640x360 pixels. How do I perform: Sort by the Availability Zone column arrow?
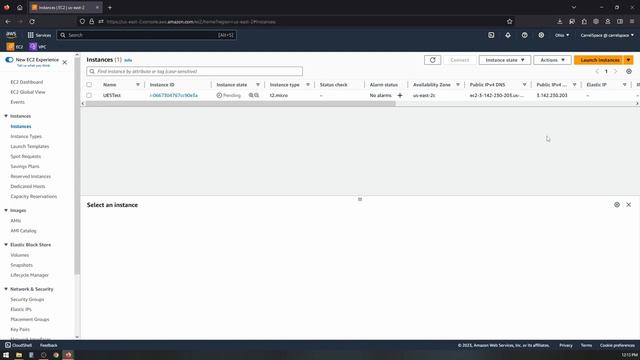(x=458, y=84)
